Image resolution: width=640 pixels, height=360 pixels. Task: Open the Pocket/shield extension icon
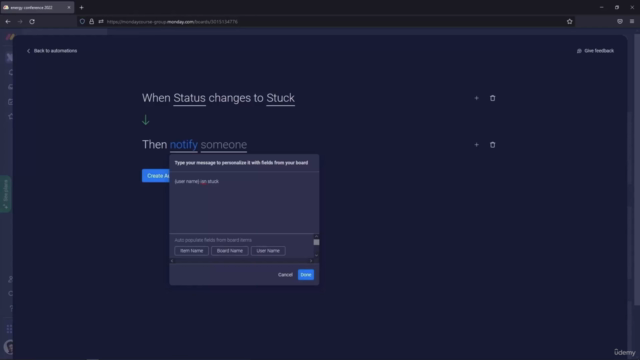(620, 22)
